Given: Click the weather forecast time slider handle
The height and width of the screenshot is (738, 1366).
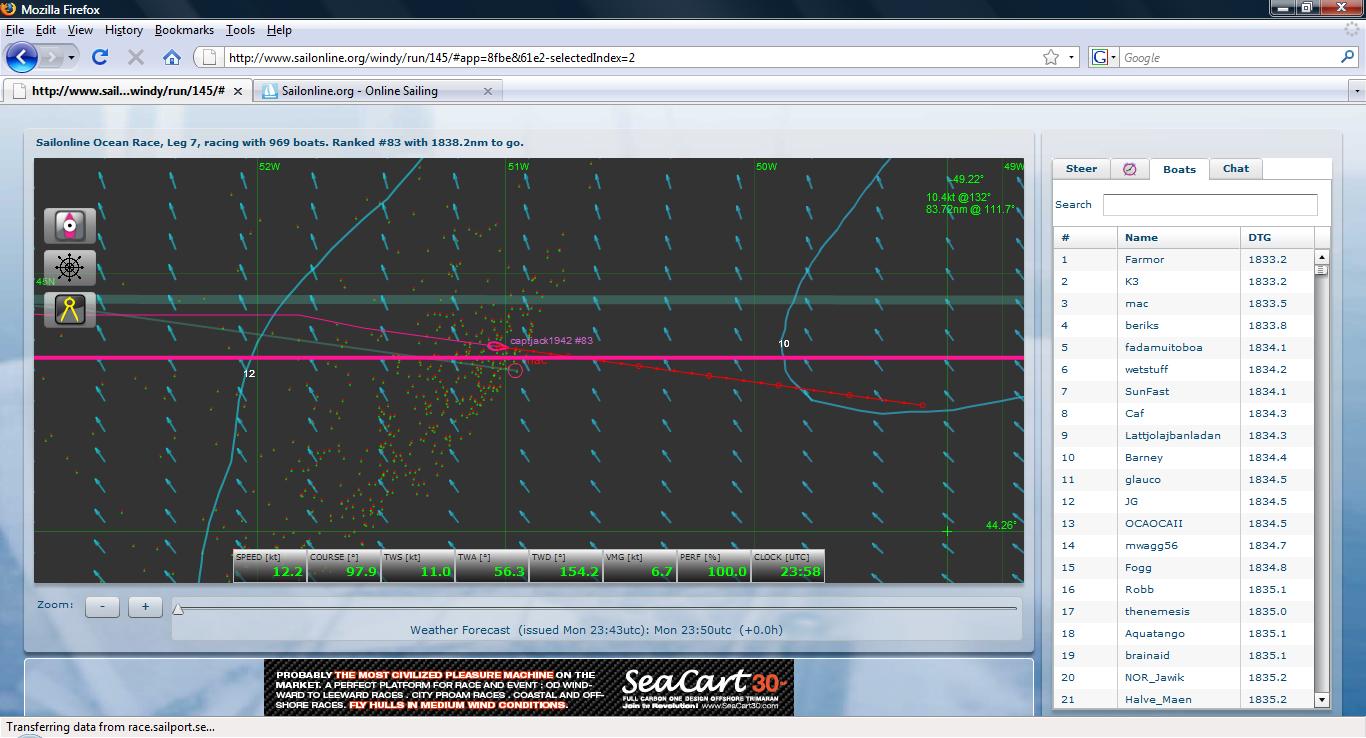Looking at the screenshot, I should 178,608.
